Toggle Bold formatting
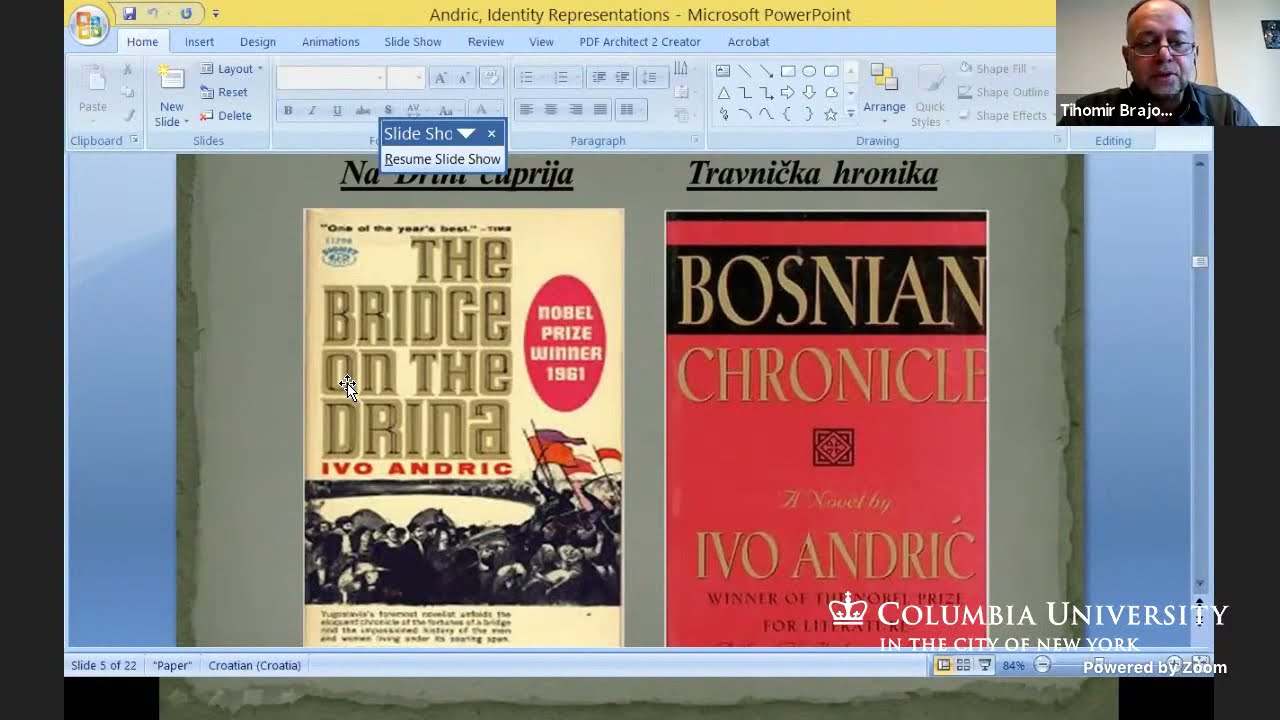 [x=288, y=110]
